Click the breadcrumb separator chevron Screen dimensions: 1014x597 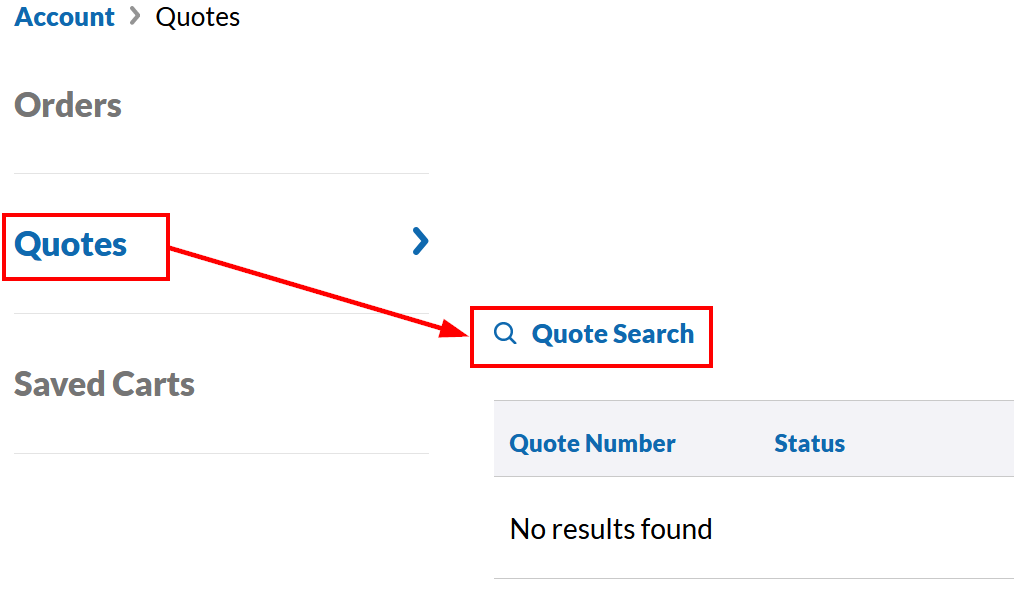pos(135,17)
